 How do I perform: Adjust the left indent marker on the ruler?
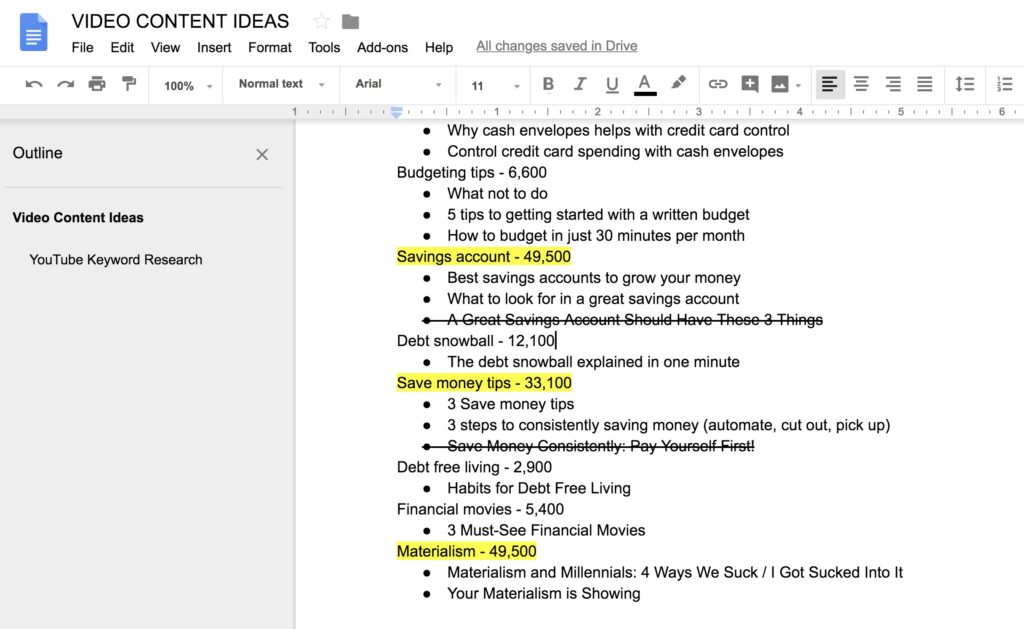(396, 112)
